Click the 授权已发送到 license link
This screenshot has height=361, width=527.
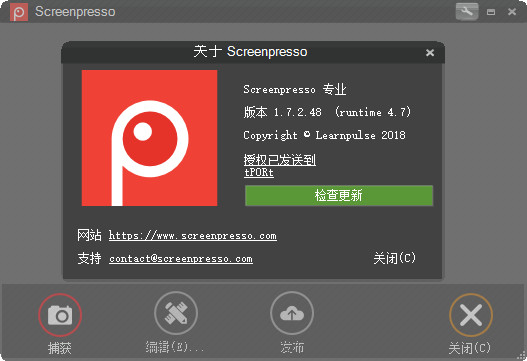(x=280, y=159)
